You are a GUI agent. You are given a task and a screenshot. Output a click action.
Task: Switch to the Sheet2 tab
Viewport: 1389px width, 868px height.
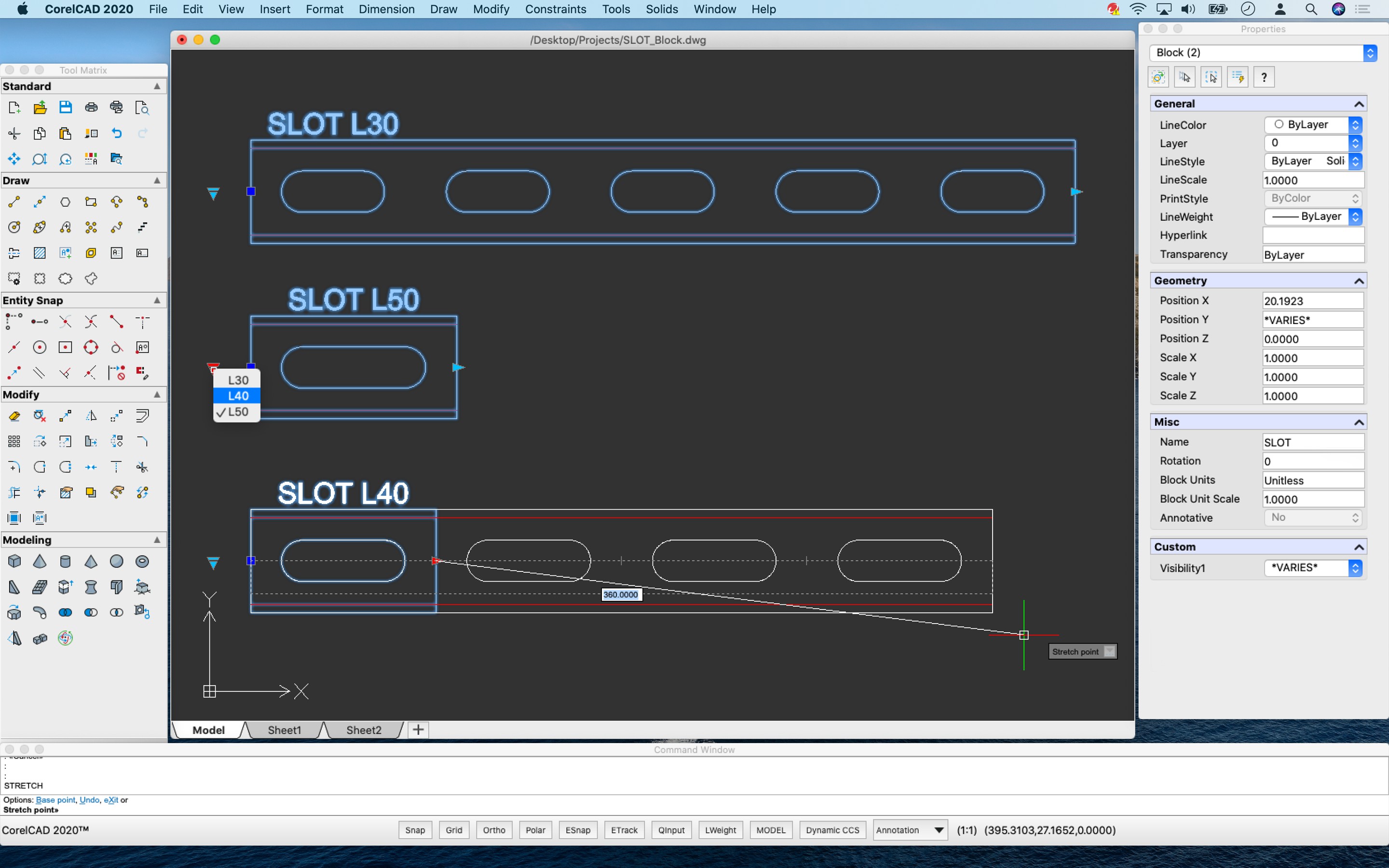(363, 730)
